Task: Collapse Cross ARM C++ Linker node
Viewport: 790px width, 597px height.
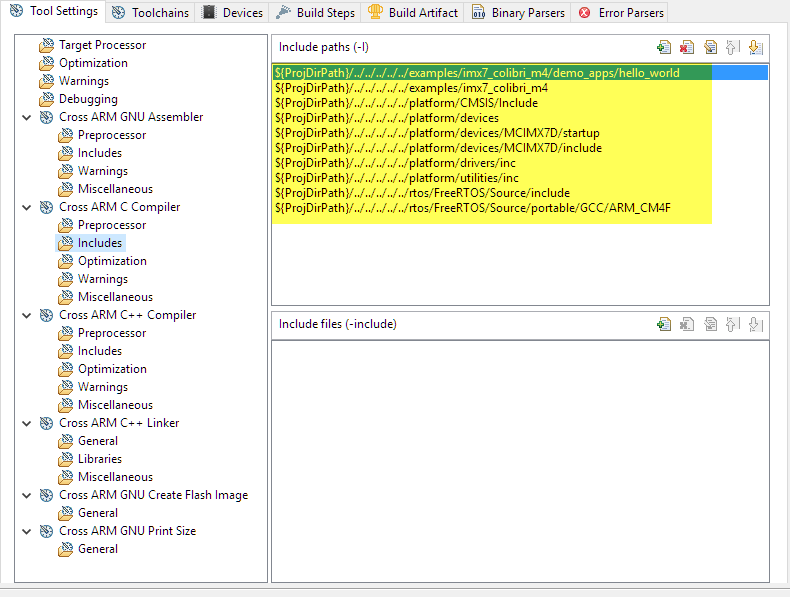Action: (x=26, y=423)
